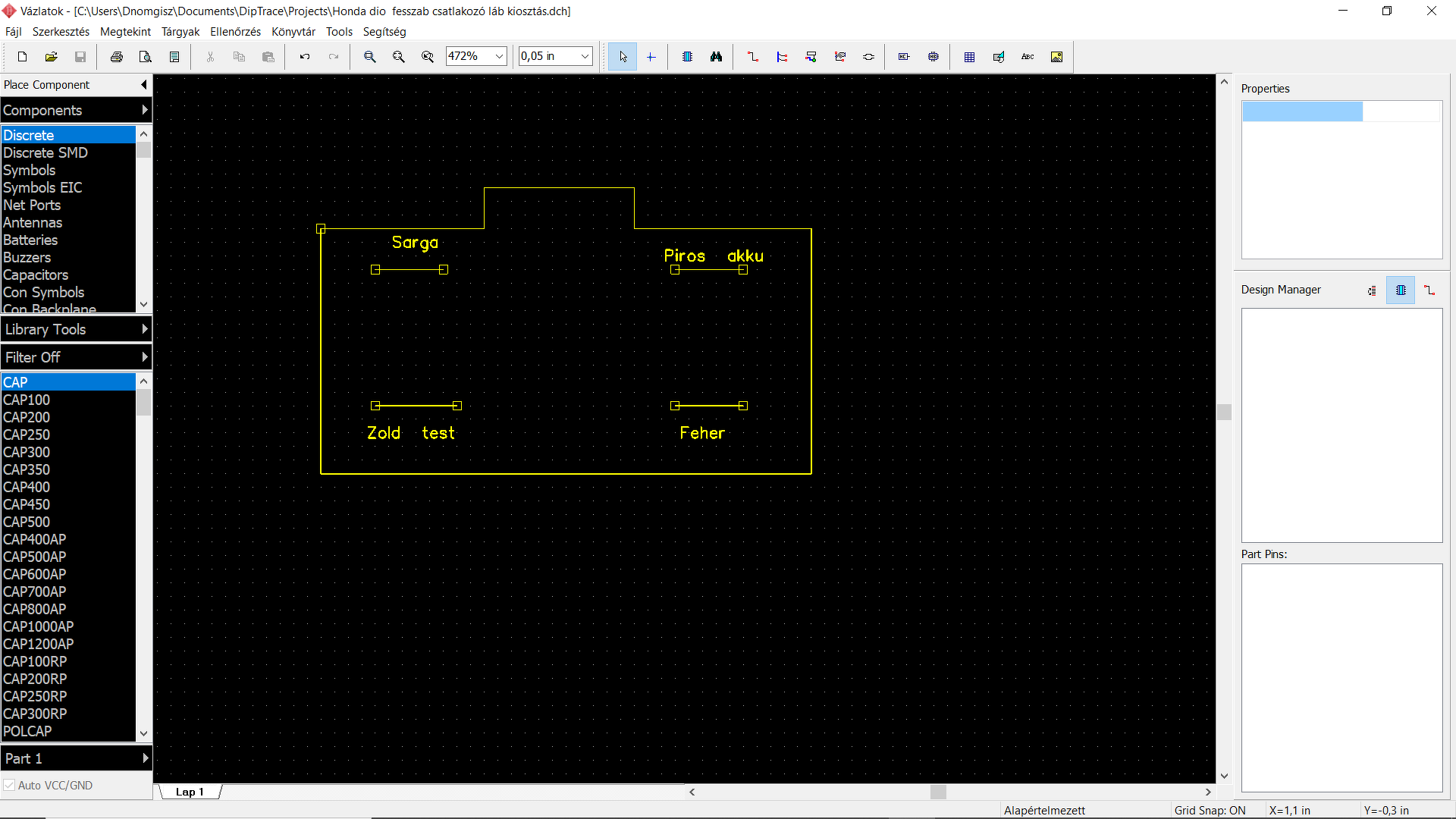Click the new file icon
1456x819 pixels.
coord(22,57)
